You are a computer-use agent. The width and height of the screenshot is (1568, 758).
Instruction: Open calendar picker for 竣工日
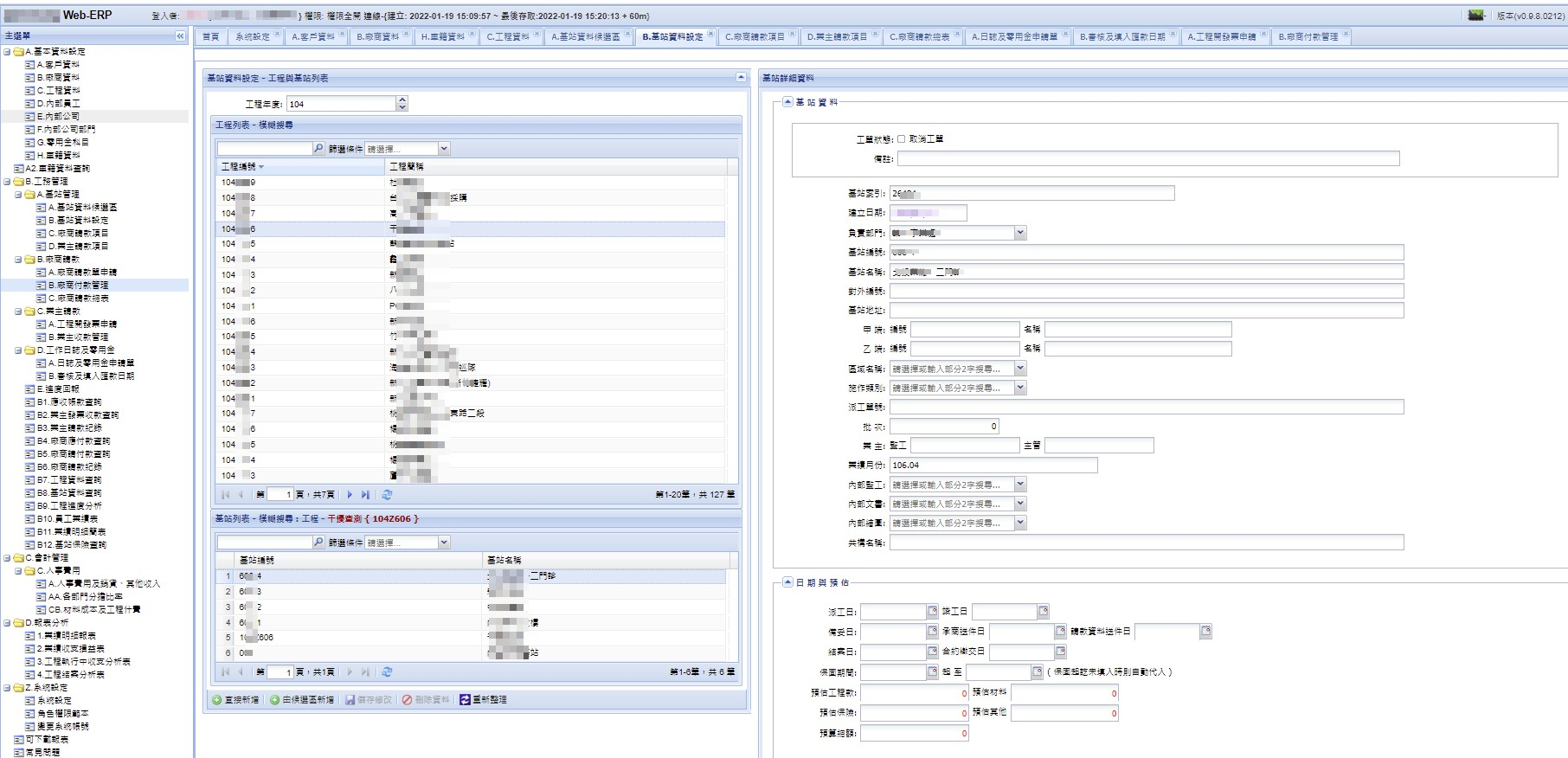click(x=1043, y=611)
